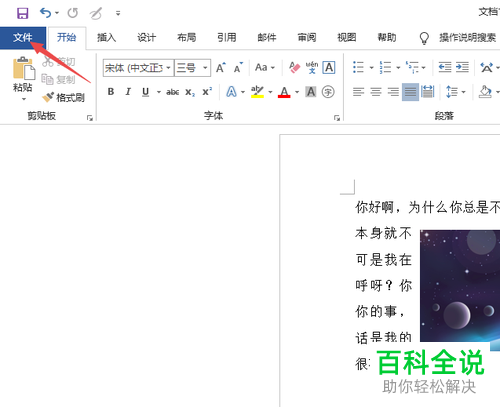Click the Increase Indent icon
The image size is (500, 407).
coord(462,68)
